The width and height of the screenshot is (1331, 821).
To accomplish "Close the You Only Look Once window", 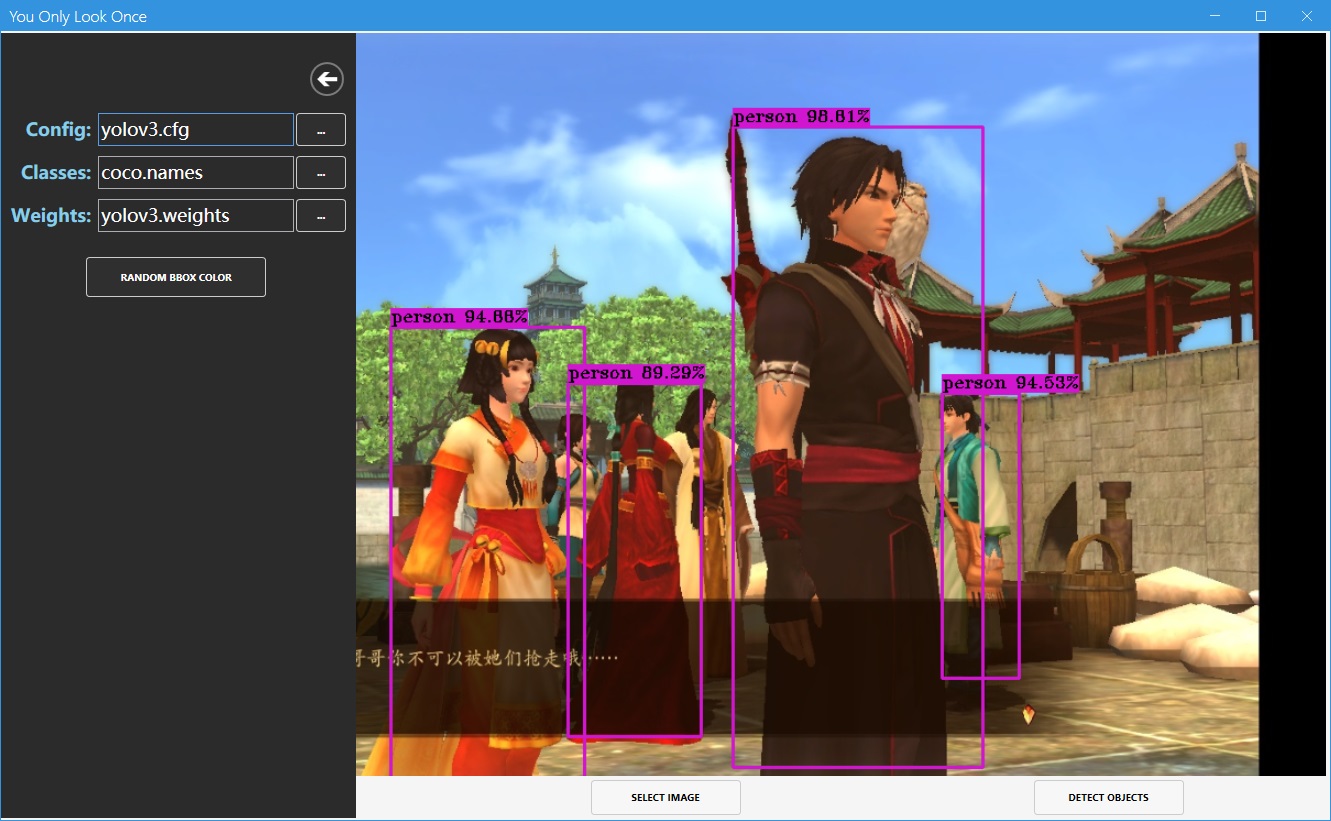I will coord(1307,16).
